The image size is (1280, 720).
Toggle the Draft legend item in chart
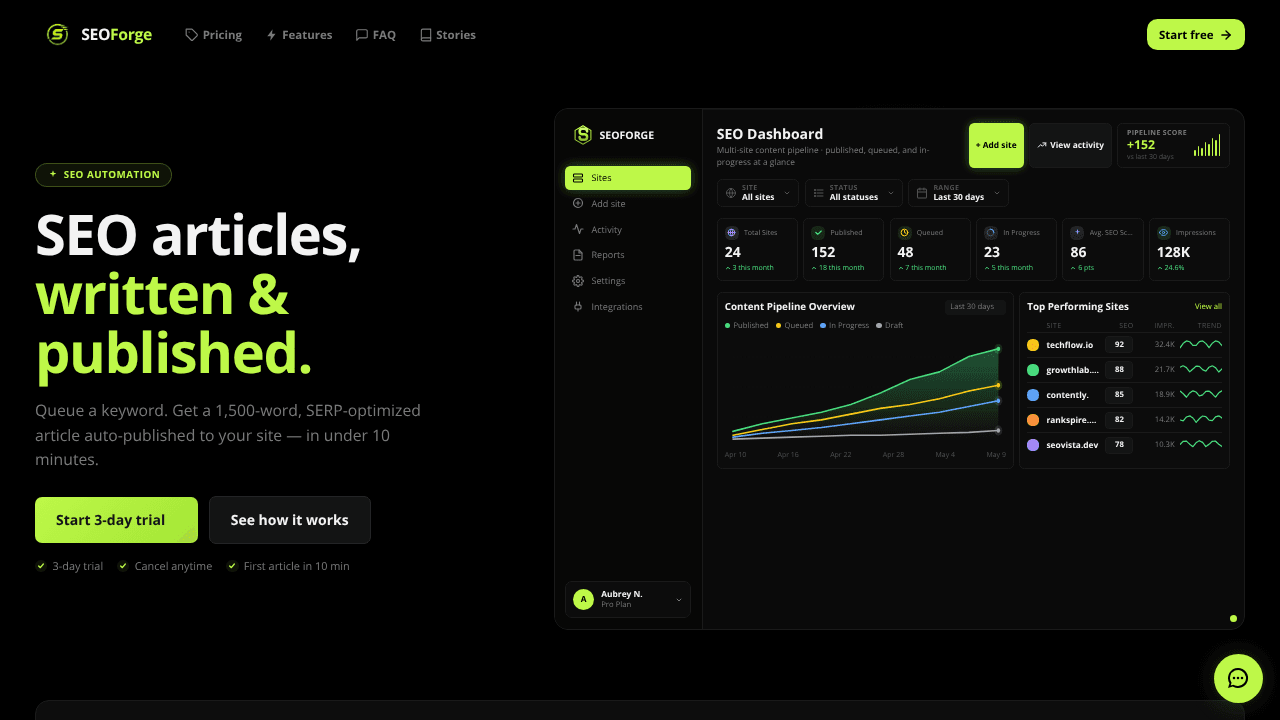click(890, 325)
